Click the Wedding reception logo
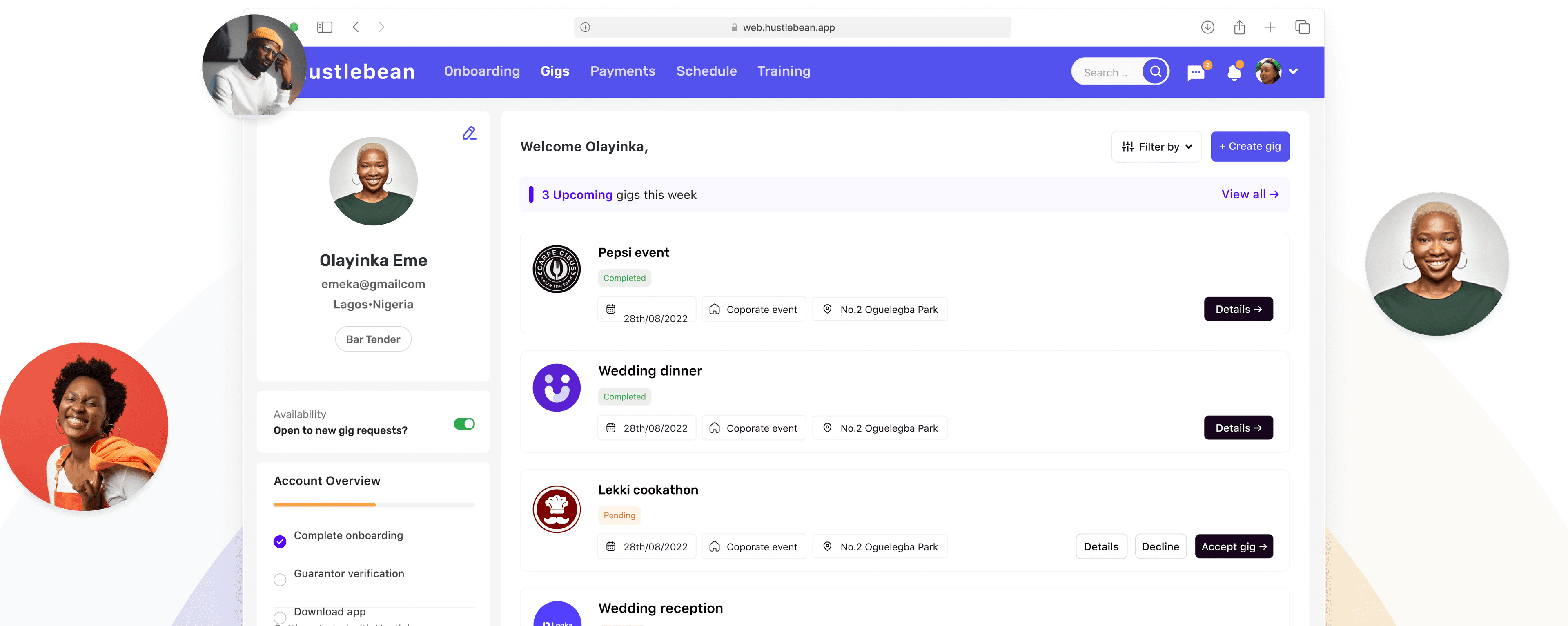This screenshot has width=1568, height=626. click(x=556, y=613)
